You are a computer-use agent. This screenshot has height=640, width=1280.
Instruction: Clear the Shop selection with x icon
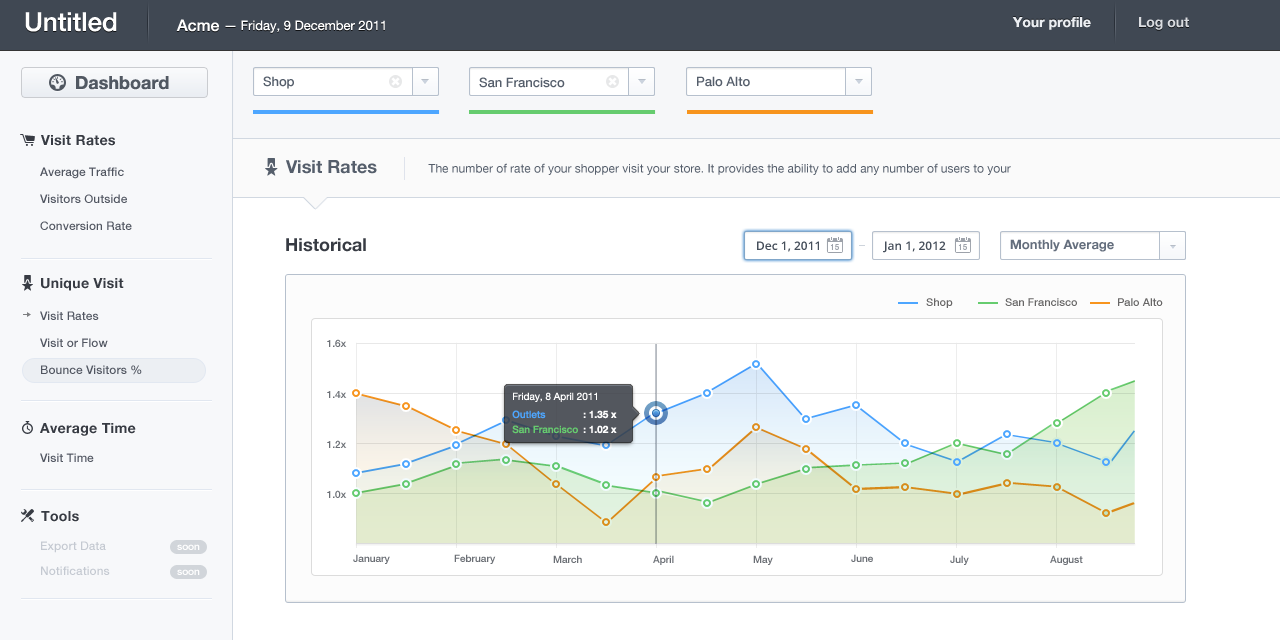click(395, 82)
